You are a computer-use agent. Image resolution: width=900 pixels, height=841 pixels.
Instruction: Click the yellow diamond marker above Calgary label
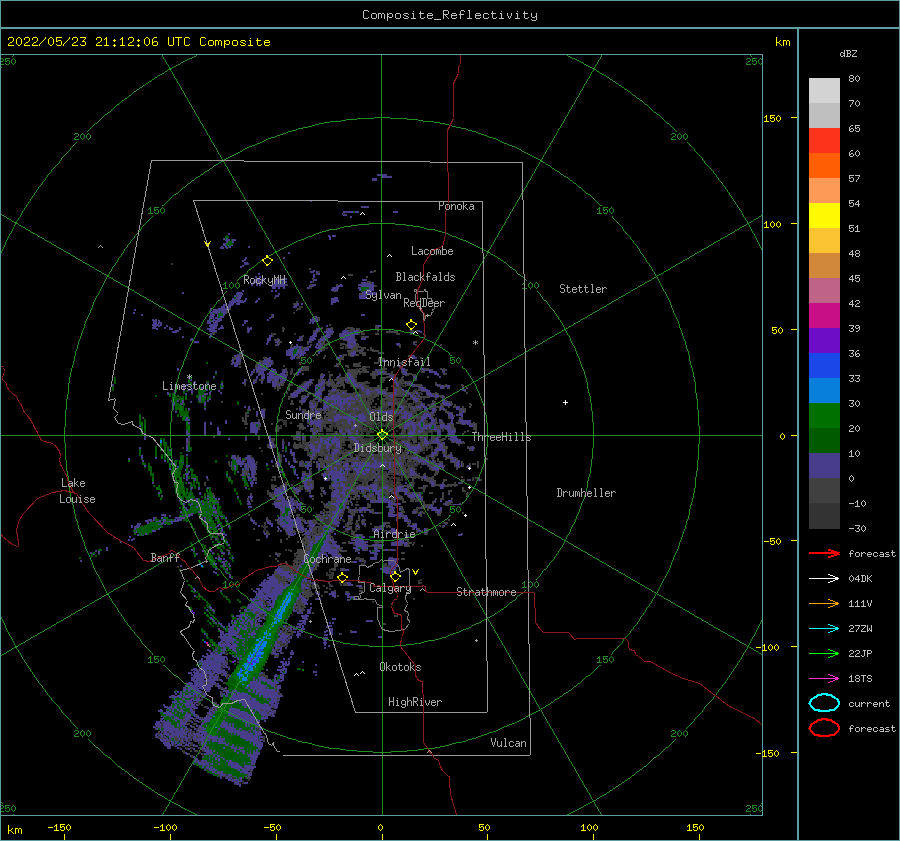click(x=395, y=576)
